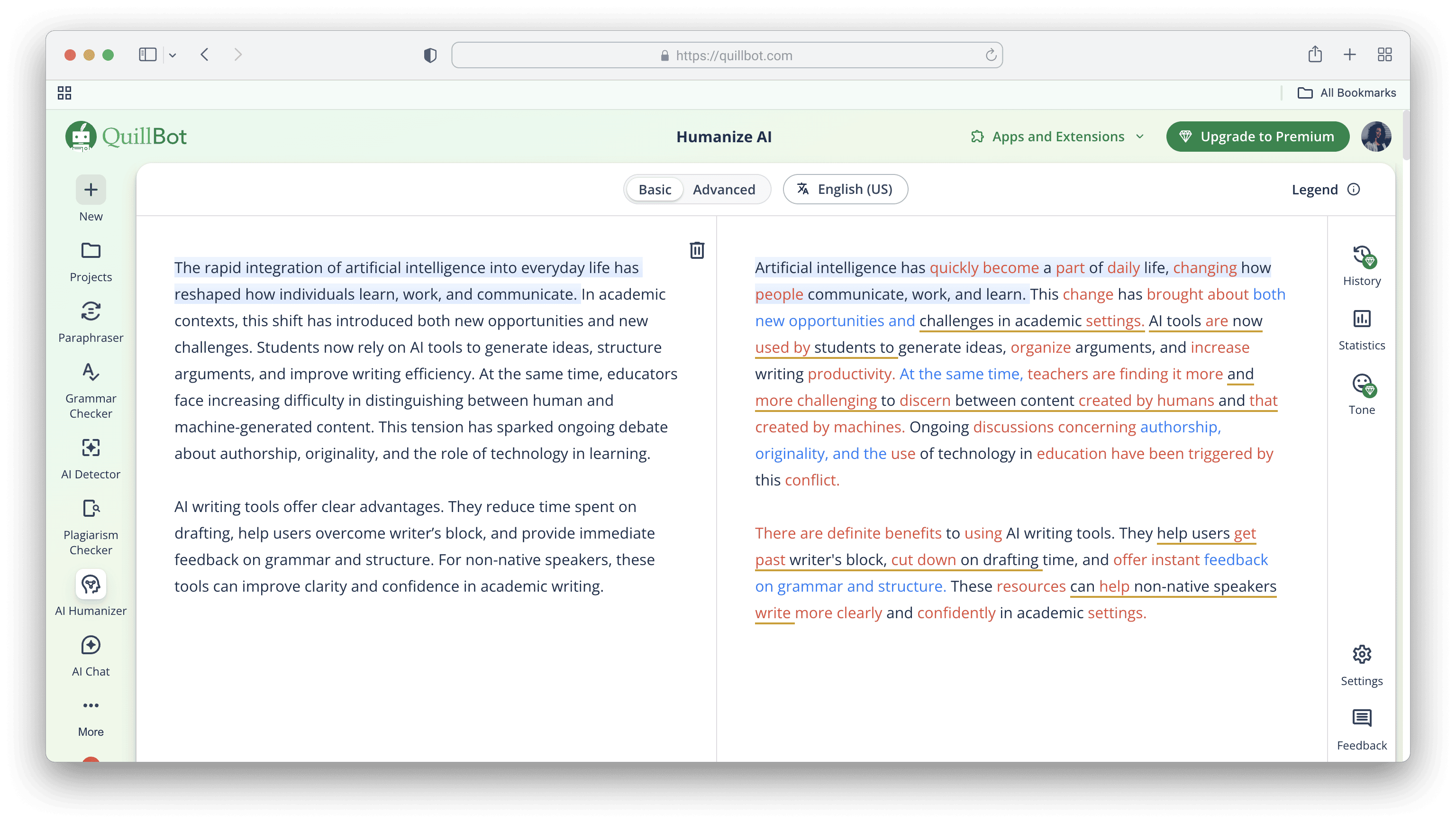The height and width of the screenshot is (823, 1456).
Task: Switch to Advanced mode
Action: (723, 189)
